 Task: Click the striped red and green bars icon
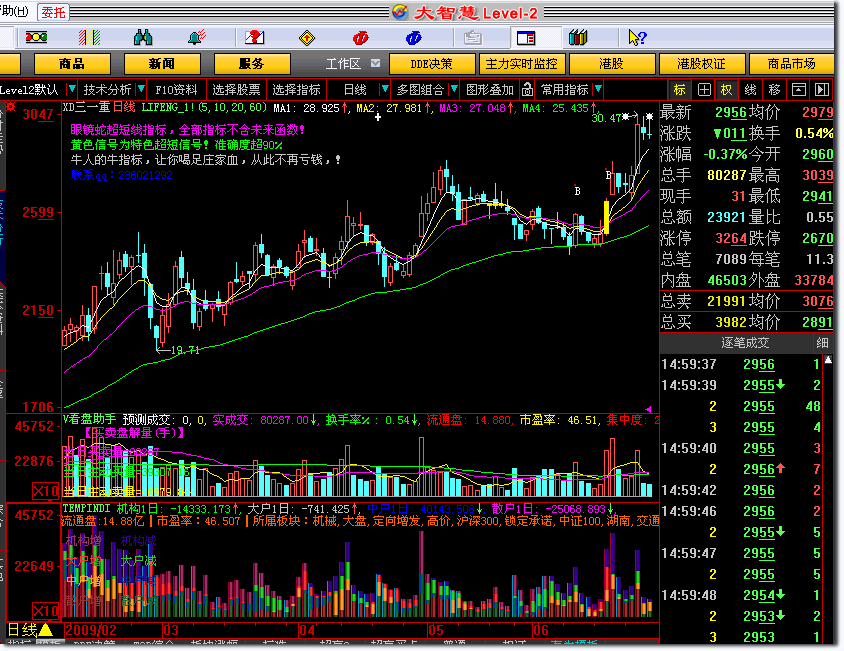89,37
